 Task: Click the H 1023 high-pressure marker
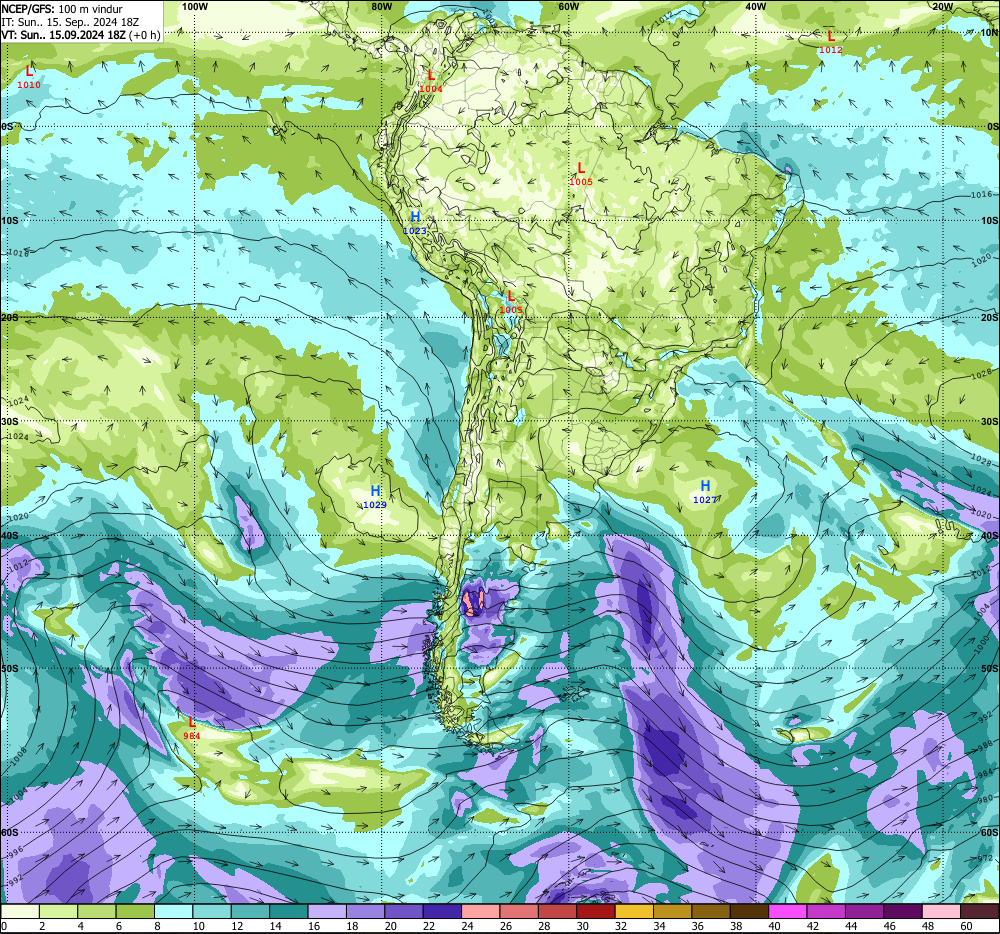pyautogui.click(x=415, y=223)
